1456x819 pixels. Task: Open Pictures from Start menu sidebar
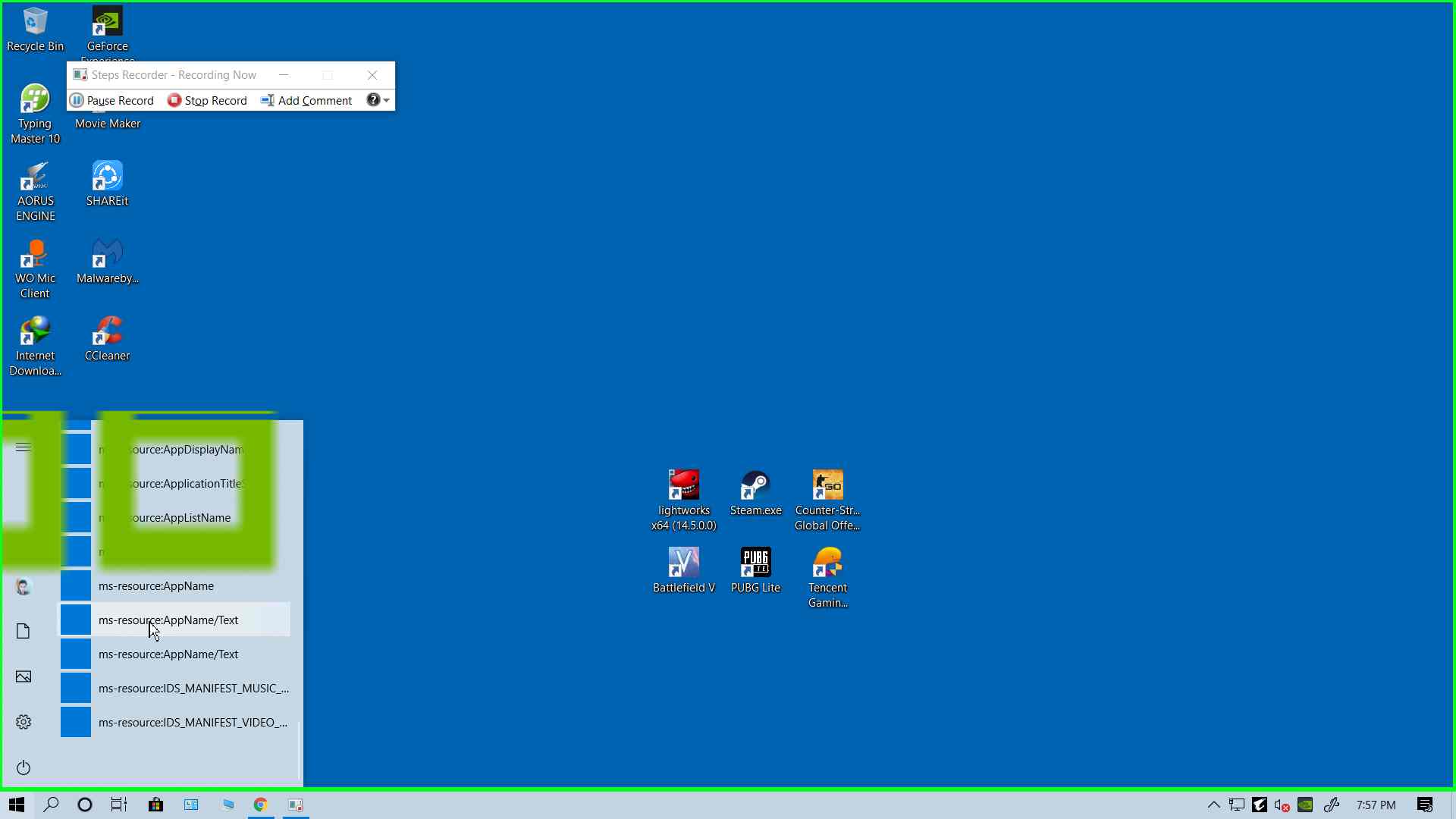point(24,676)
